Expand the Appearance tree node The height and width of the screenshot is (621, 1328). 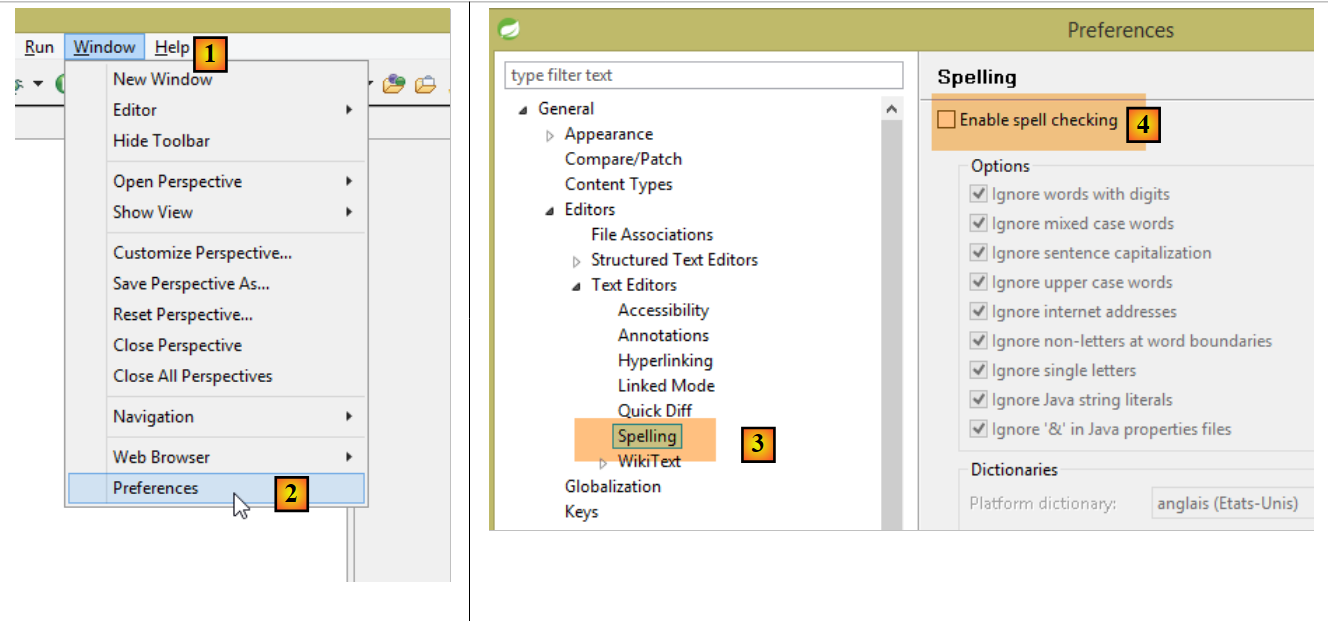pyautogui.click(x=550, y=135)
